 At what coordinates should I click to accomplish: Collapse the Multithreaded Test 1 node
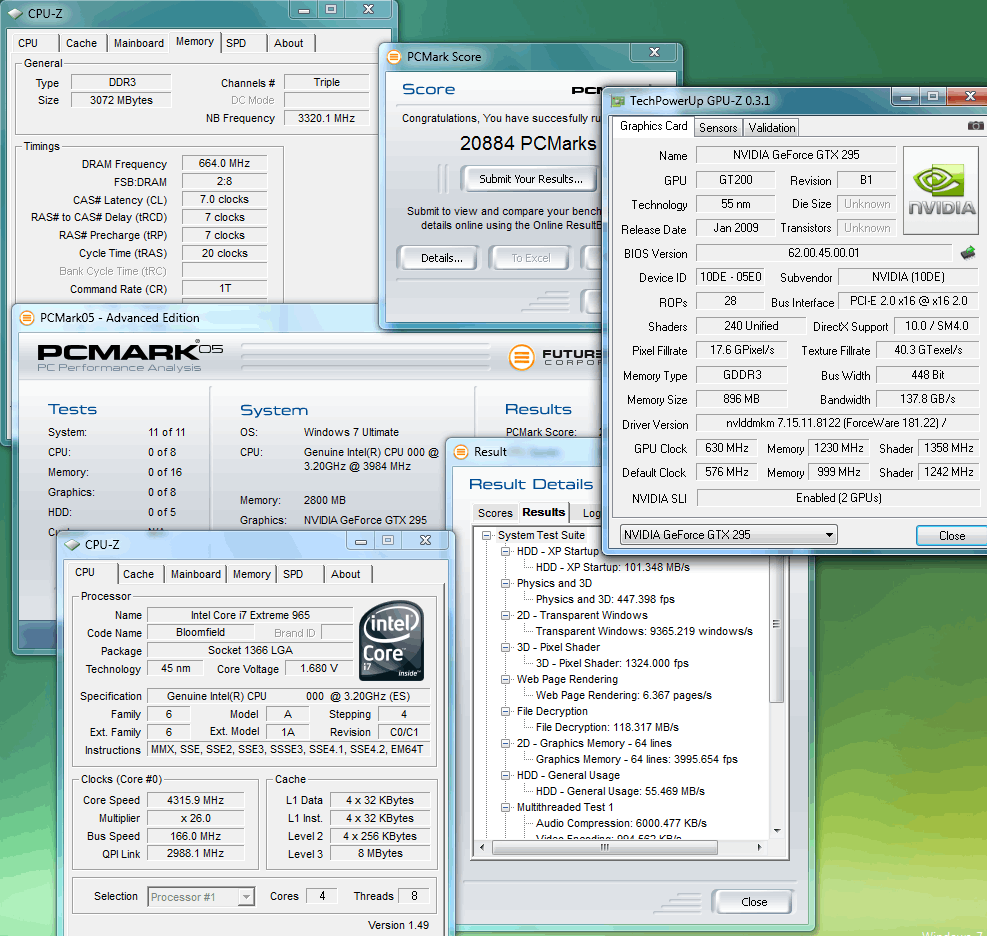(x=505, y=808)
